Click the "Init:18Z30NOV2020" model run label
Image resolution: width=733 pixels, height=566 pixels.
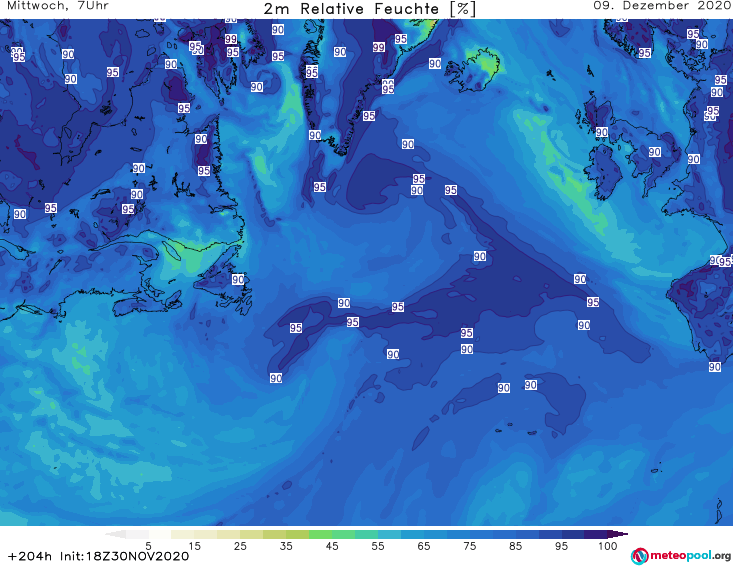(x=124, y=557)
